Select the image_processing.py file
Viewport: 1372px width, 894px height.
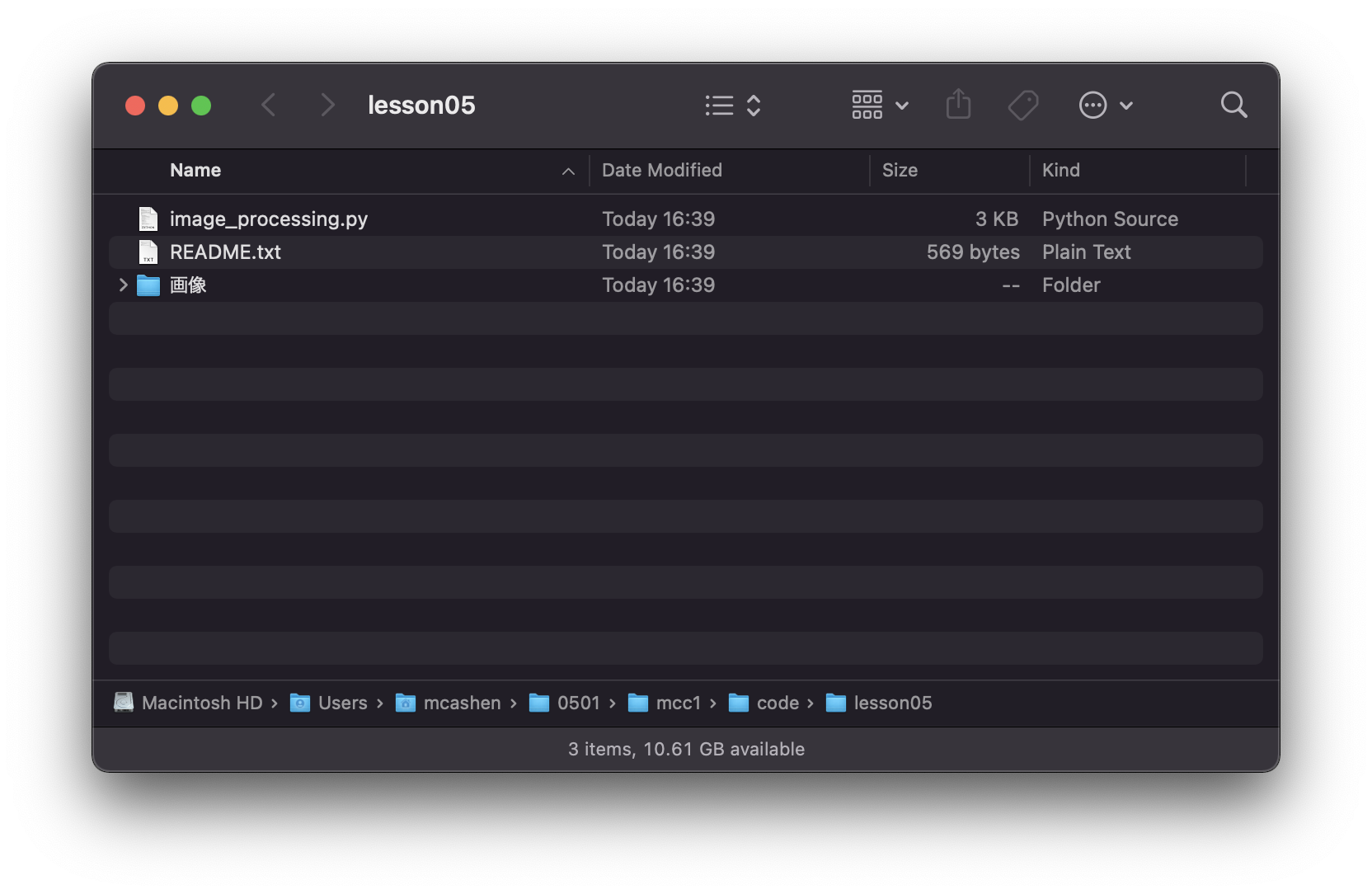coord(268,219)
